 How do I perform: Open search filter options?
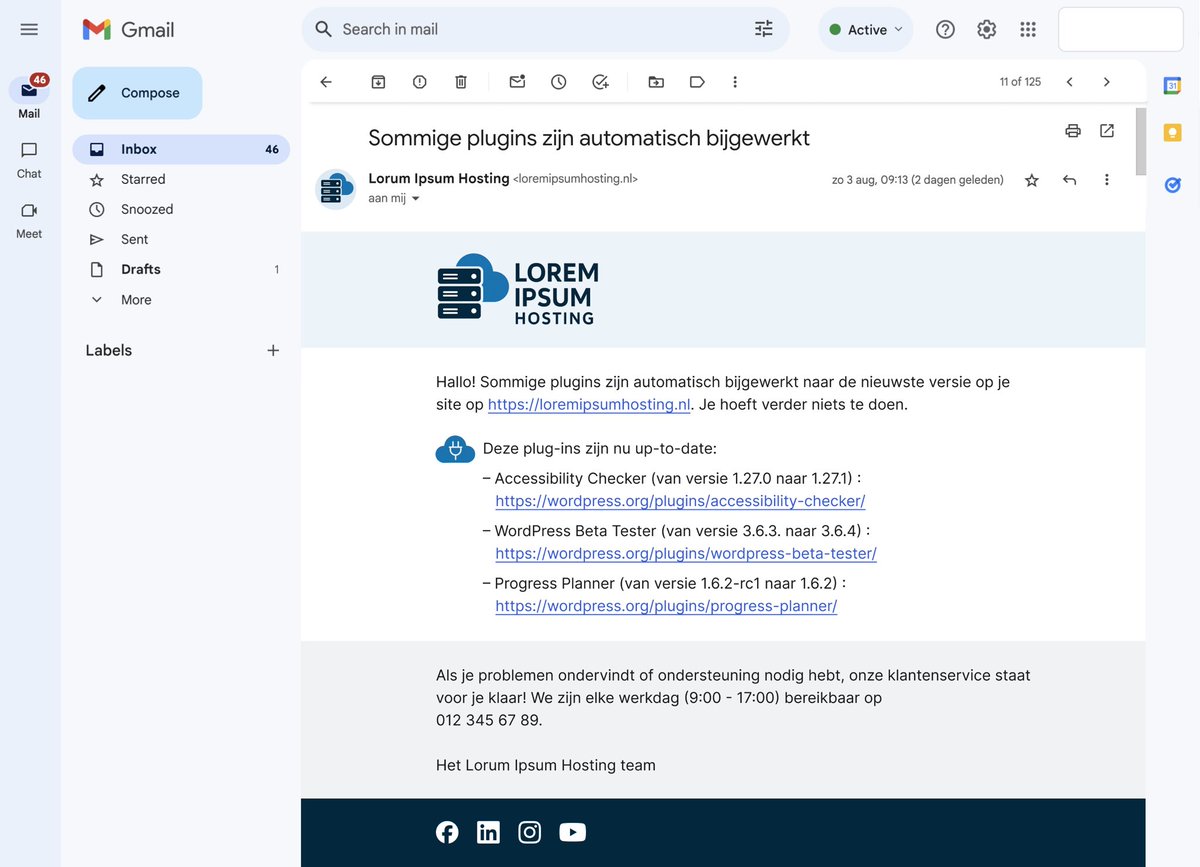[x=764, y=29]
